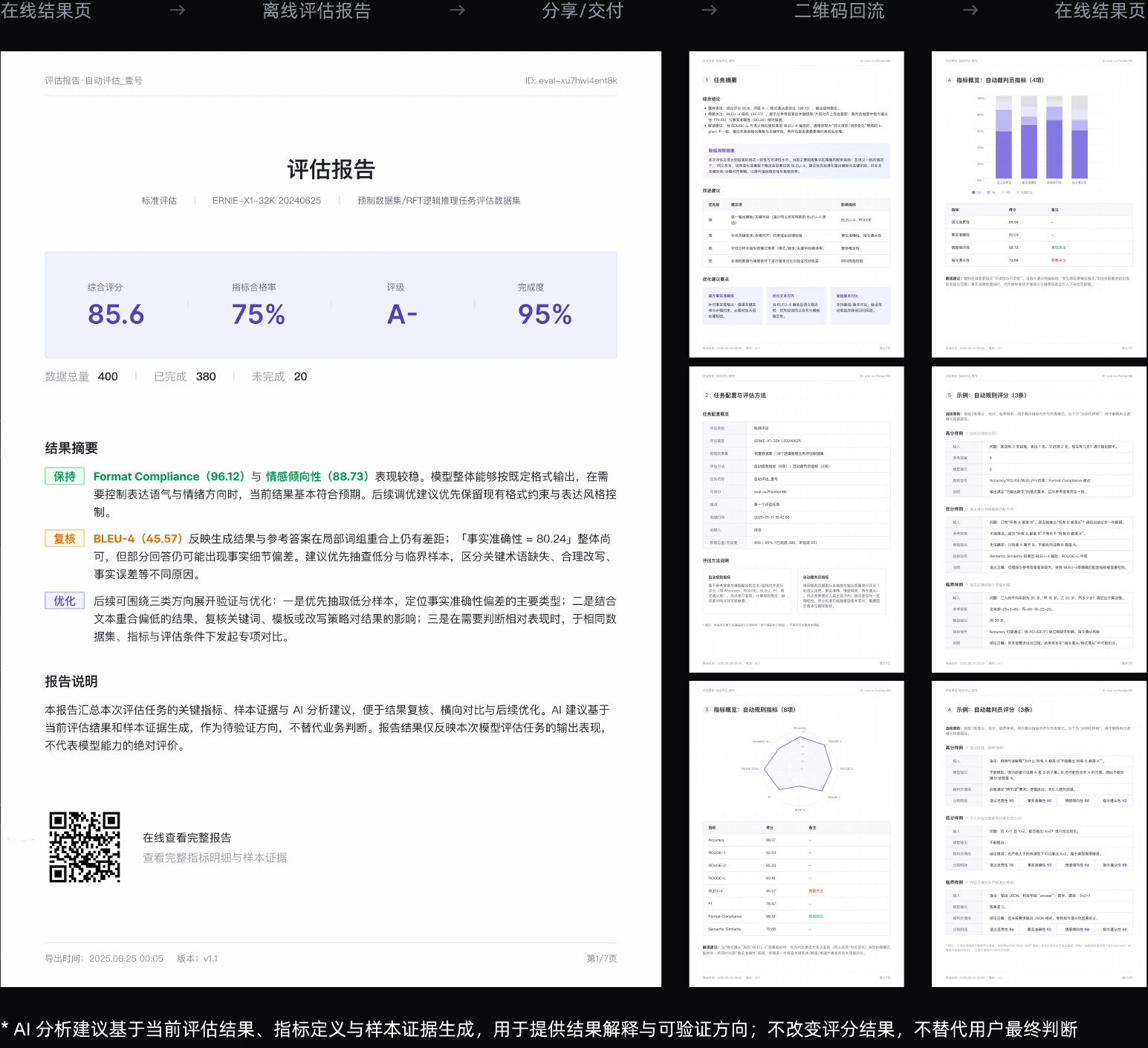Click the 智能洞察摘要 box on the 任务摘要 page
This screenshot has width=1148, height=1048.
pos(797,161)
